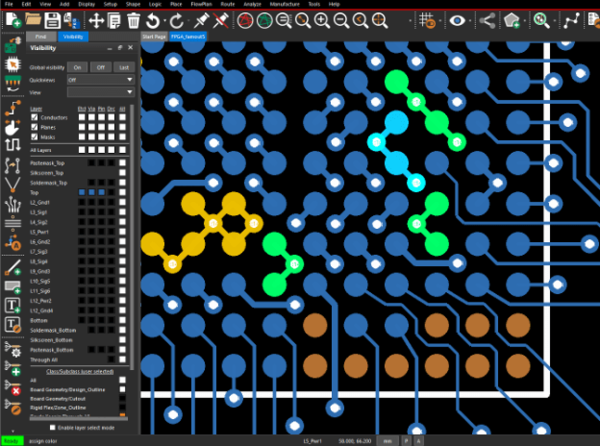Select the Move tool icon
The width and height of the screenshot is (600, 446).
(x=96, y=20)
